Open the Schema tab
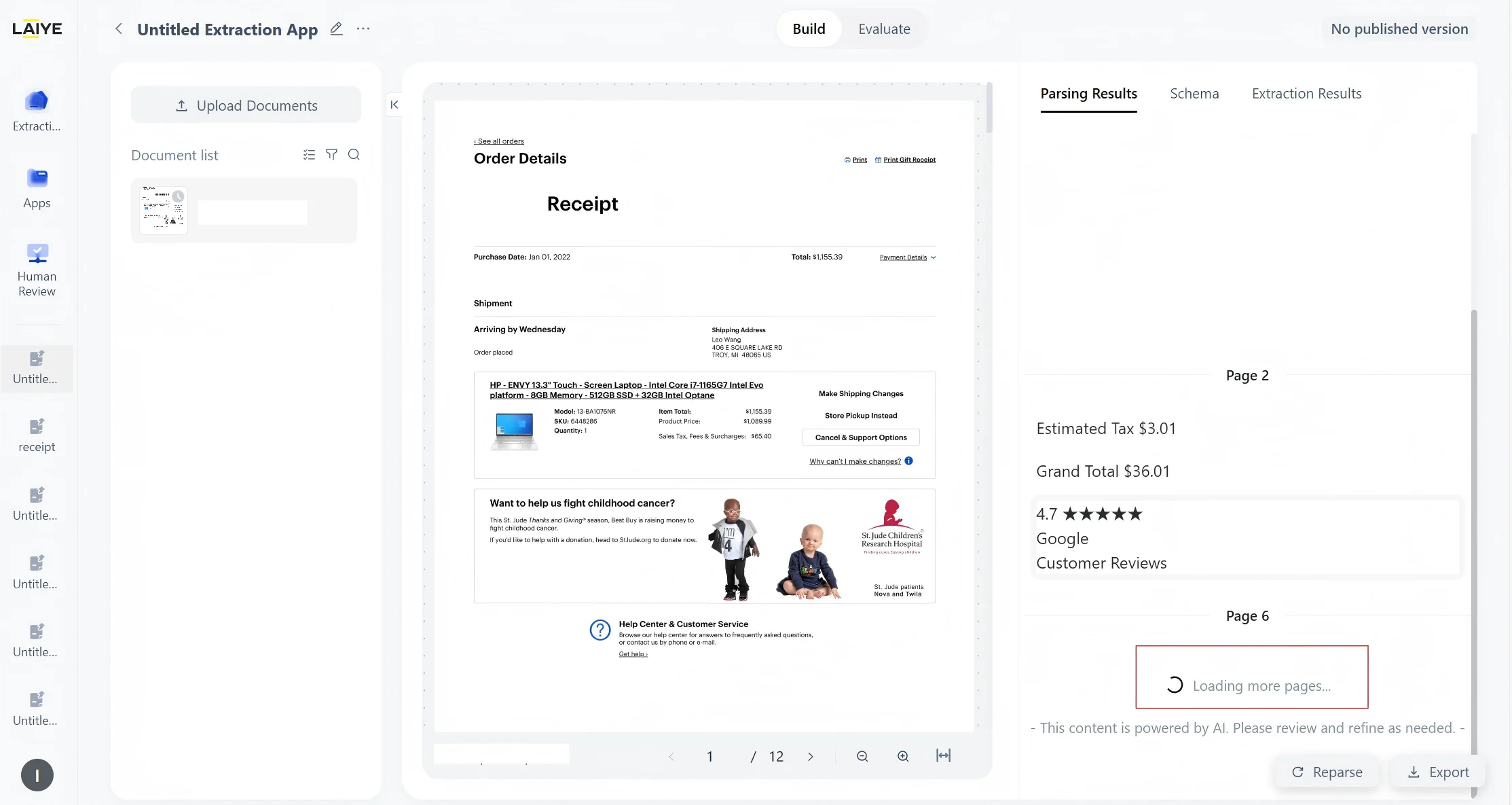1512x805 pixels. point(1194,94)
